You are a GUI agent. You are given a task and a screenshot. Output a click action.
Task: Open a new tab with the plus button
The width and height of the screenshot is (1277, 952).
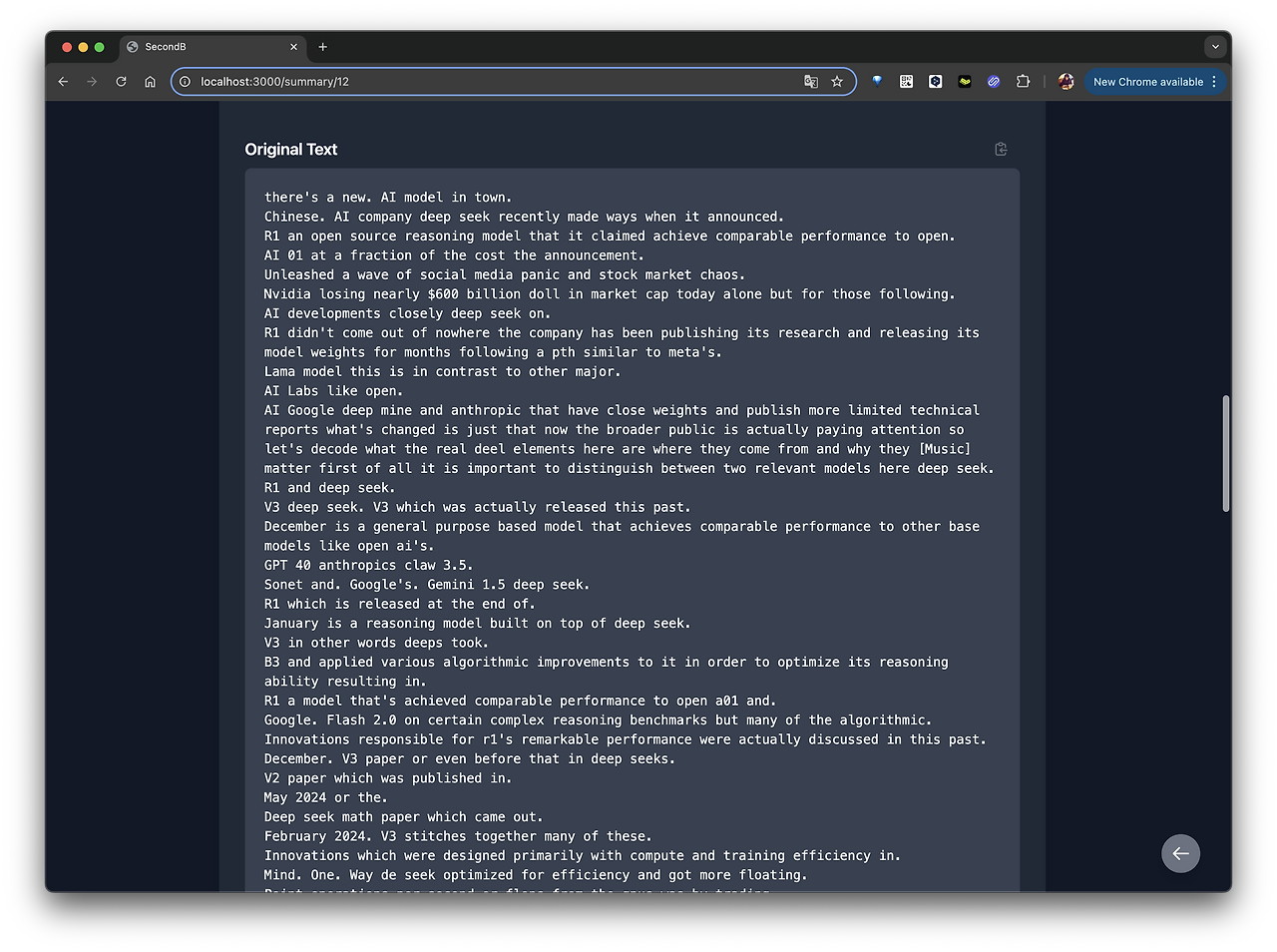pyautogui.click(x=322, y=47)
